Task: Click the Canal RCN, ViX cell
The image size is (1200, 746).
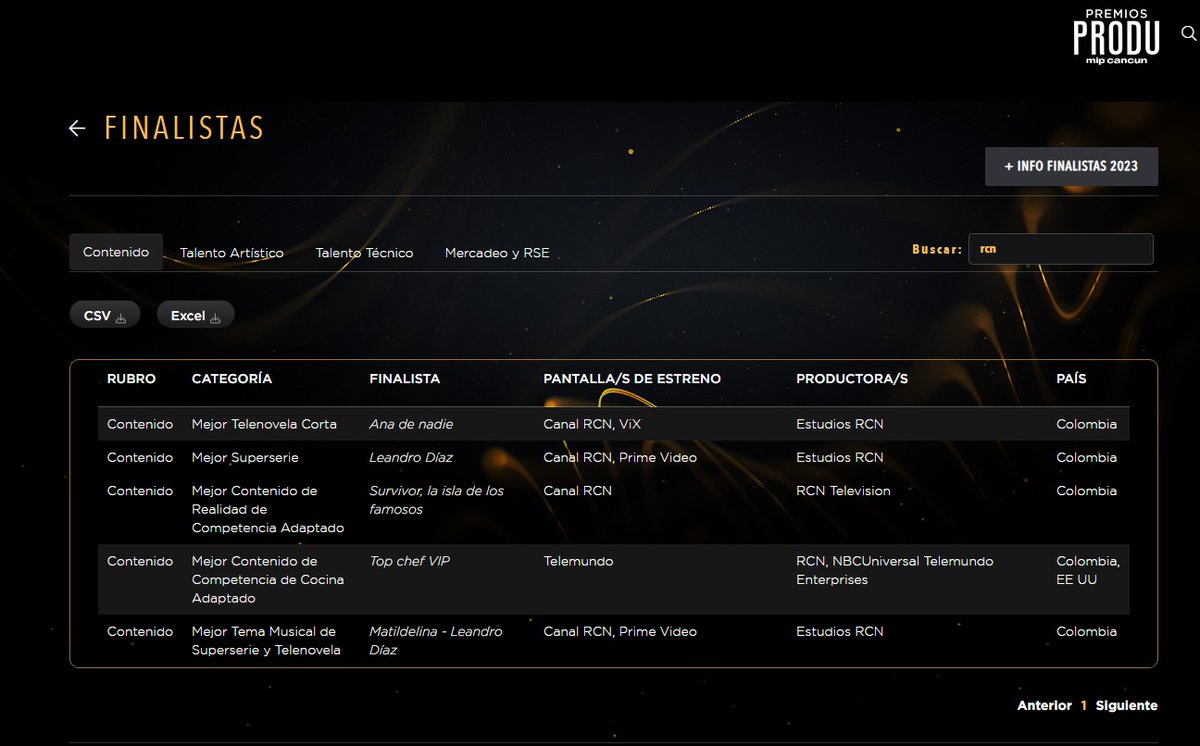Action: pos(591,424)
